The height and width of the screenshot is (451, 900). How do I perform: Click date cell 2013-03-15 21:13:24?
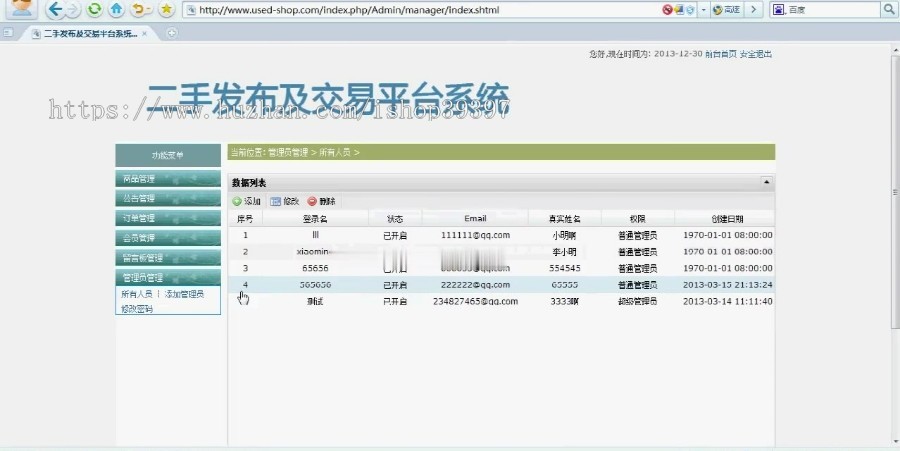[727, 285]
